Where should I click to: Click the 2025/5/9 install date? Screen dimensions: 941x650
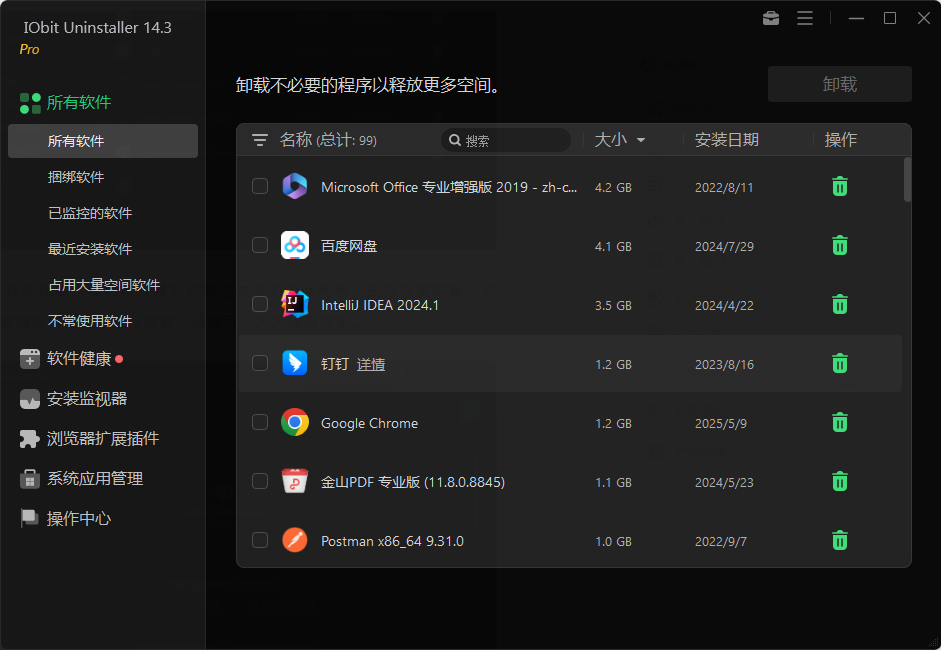720,423
